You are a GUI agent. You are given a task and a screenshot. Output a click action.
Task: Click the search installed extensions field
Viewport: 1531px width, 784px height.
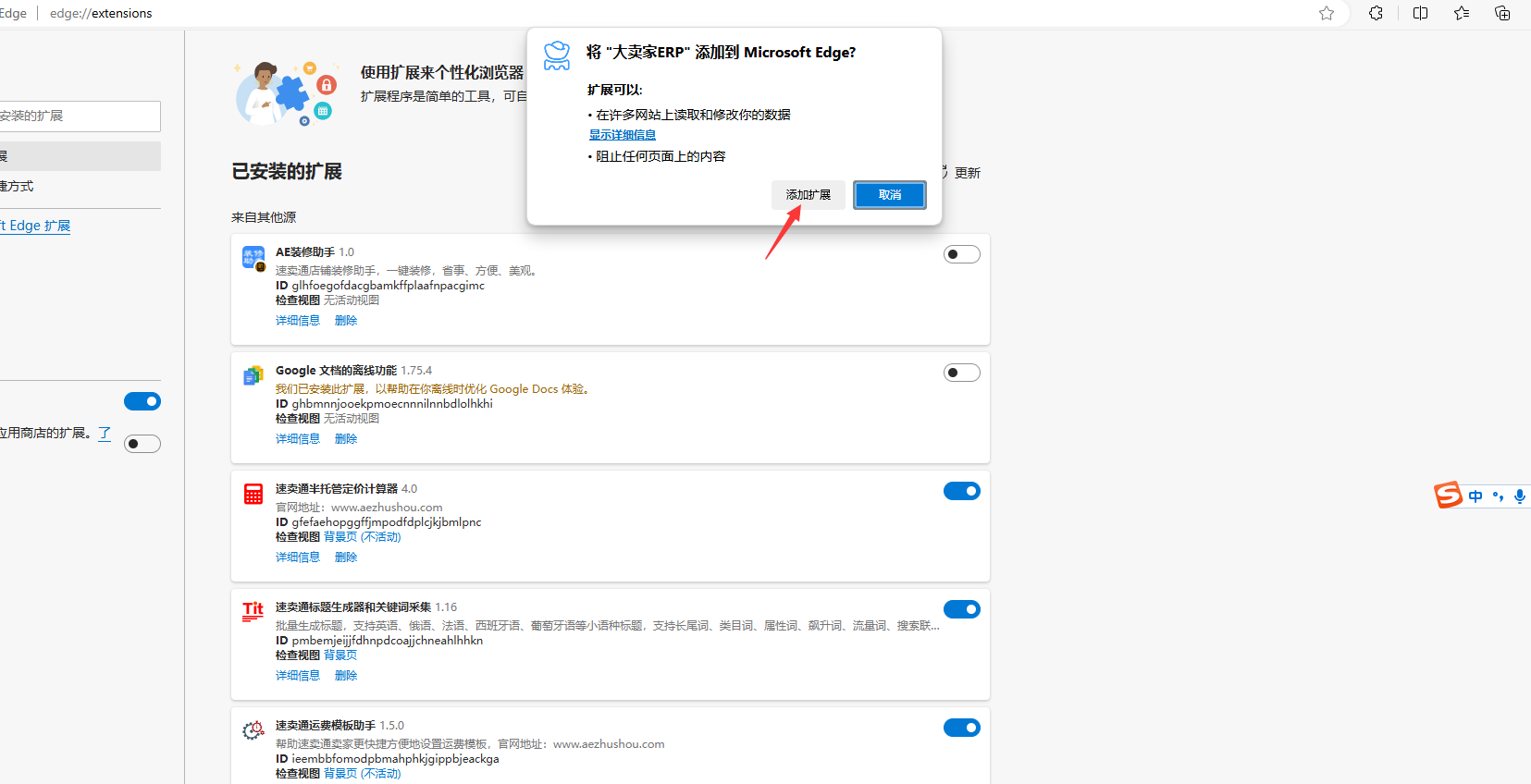[x=80, y=116]
